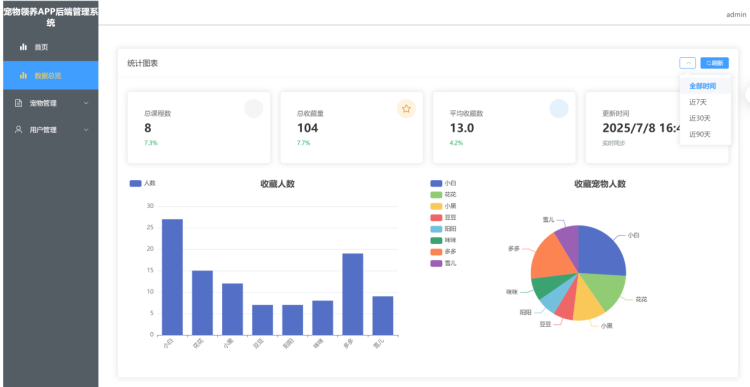This screenshot has height=387, width=750.
Task: Click the tallest 小白 bar in chart
Action: point(172,277)
